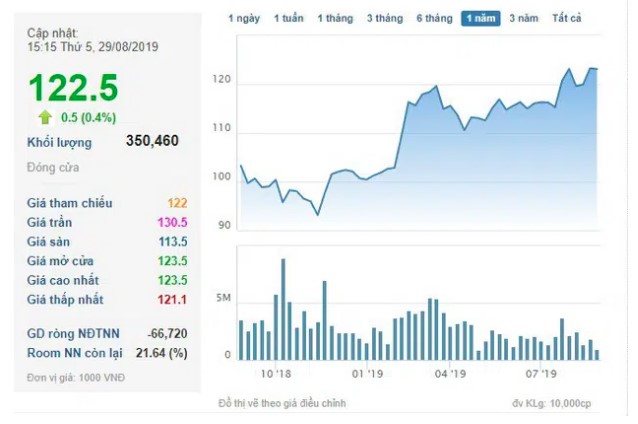
Task: Click the green up arrow icon
Action: click(46, 116)
